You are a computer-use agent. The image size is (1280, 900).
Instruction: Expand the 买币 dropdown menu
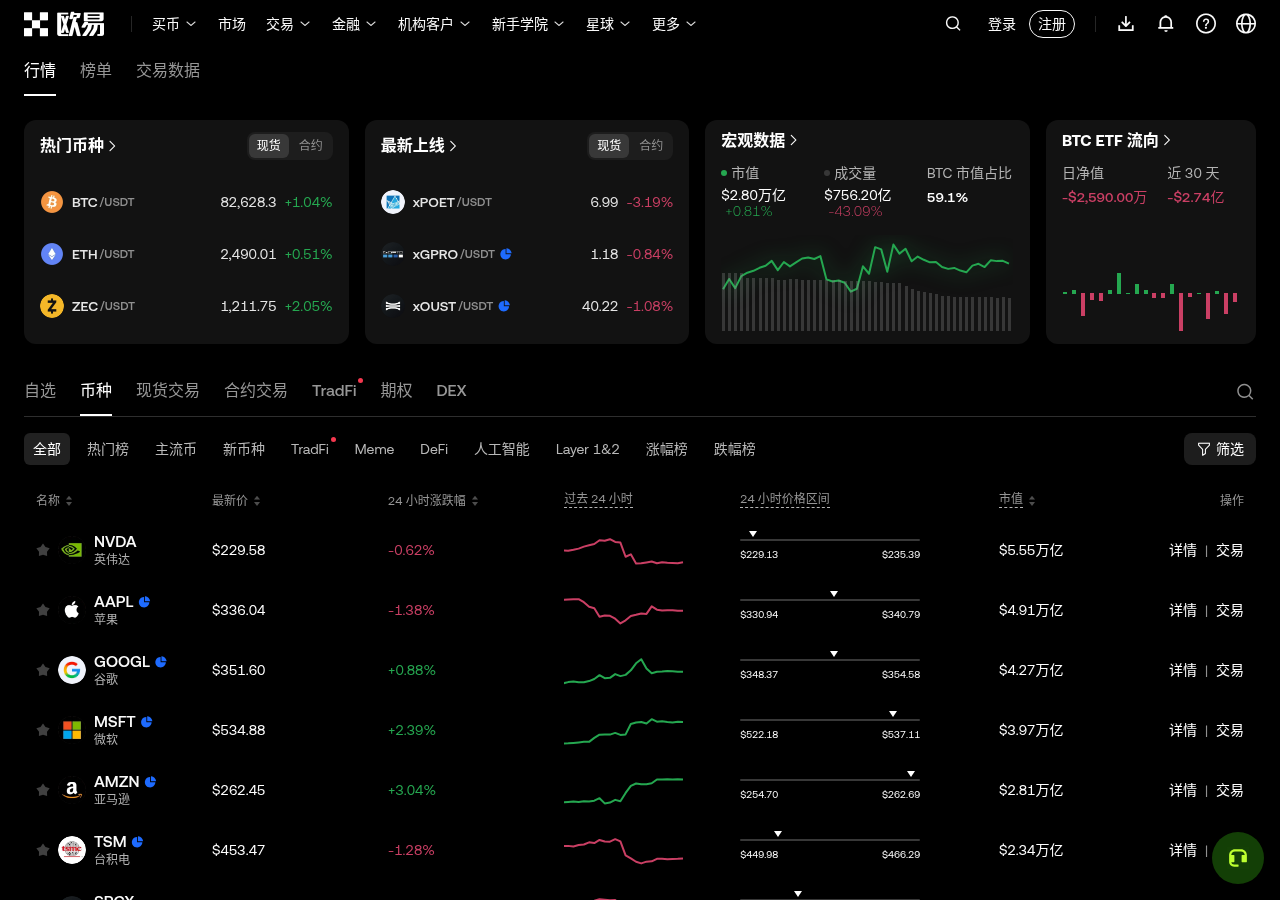tap(174, 24)
